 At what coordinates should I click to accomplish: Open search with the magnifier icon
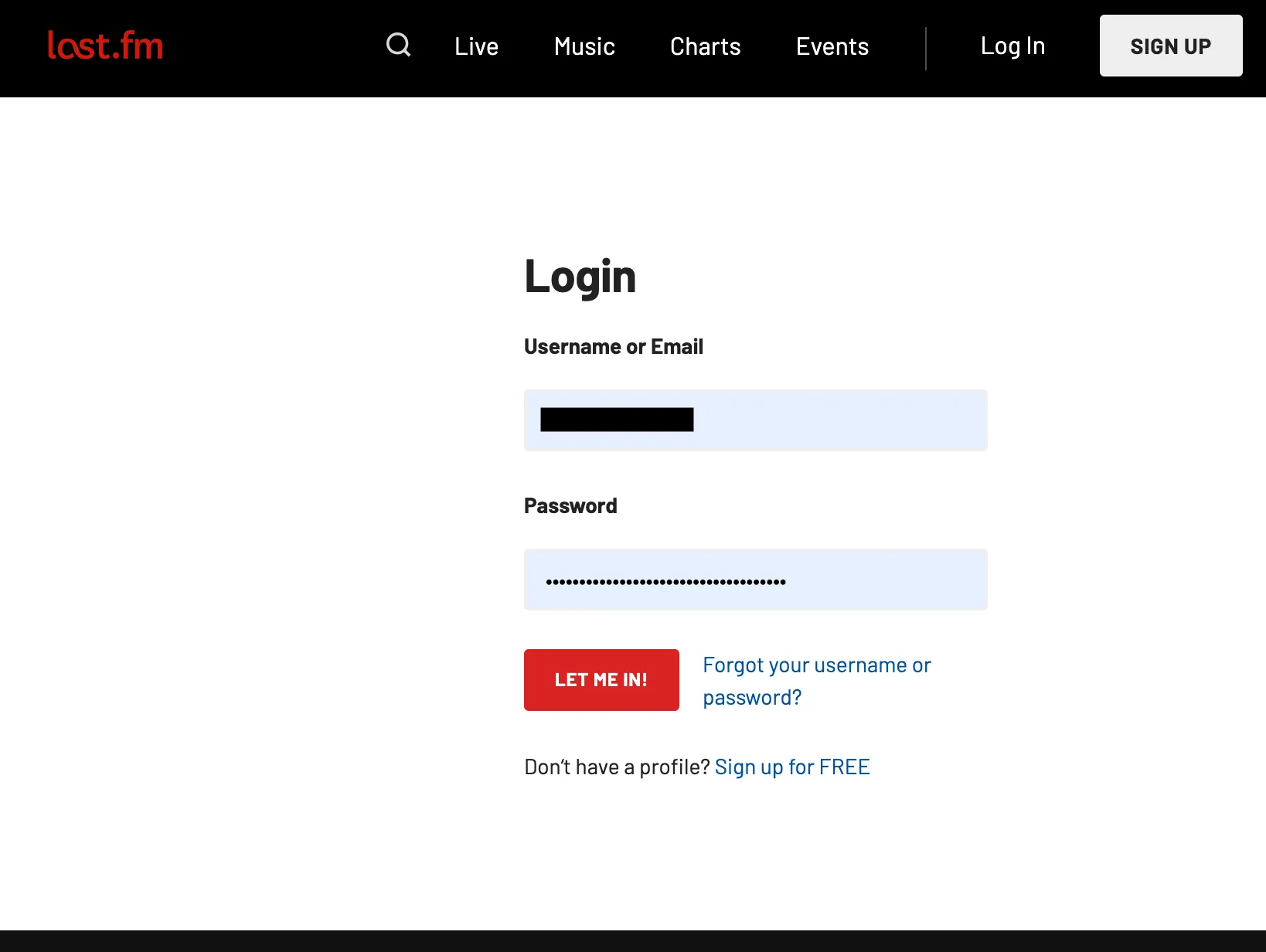tap(398, 46)
